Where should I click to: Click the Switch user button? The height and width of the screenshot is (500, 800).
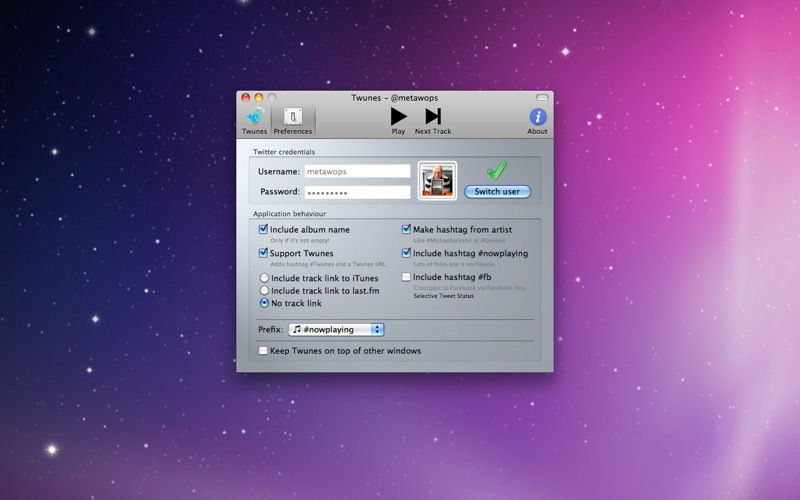(x=497, y=191)
